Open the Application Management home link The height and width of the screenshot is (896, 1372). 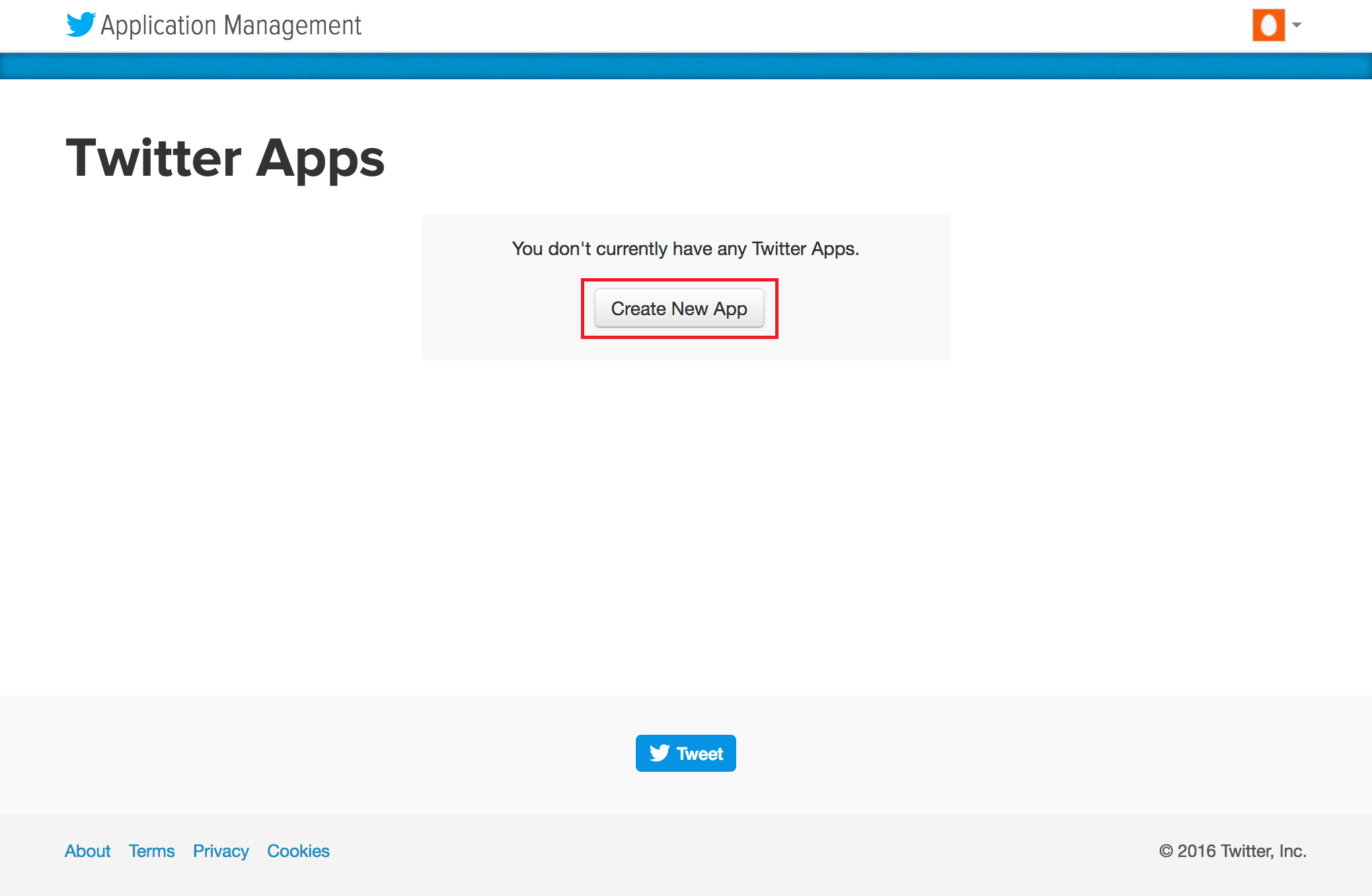[x=231, y=26]
